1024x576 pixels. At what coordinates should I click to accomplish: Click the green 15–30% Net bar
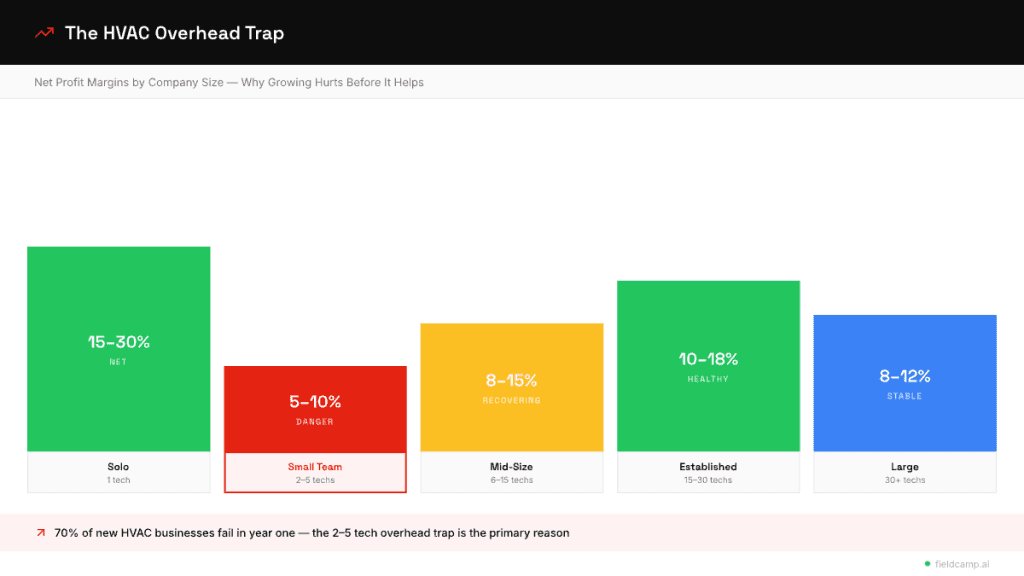coord(118,300)
